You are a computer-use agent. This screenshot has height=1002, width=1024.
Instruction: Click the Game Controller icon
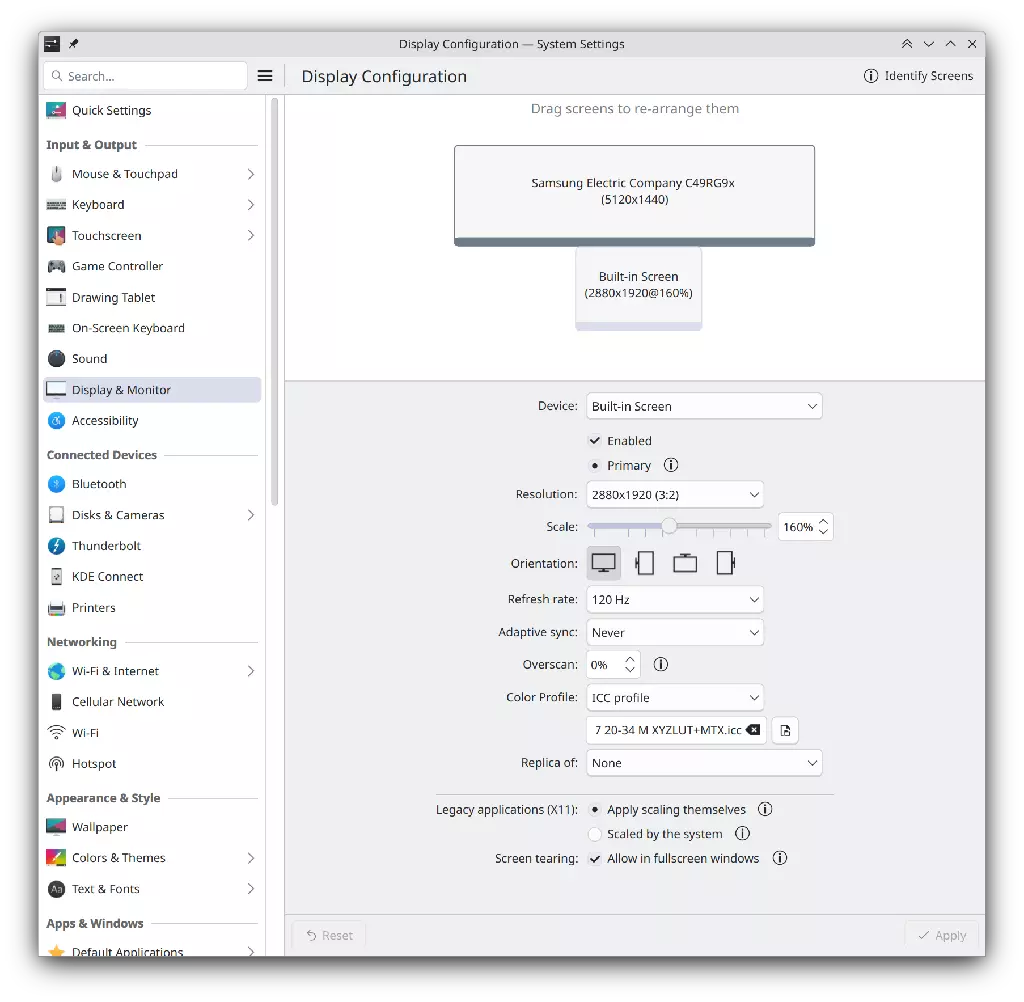pyautogui.click(x=57, y=267)
